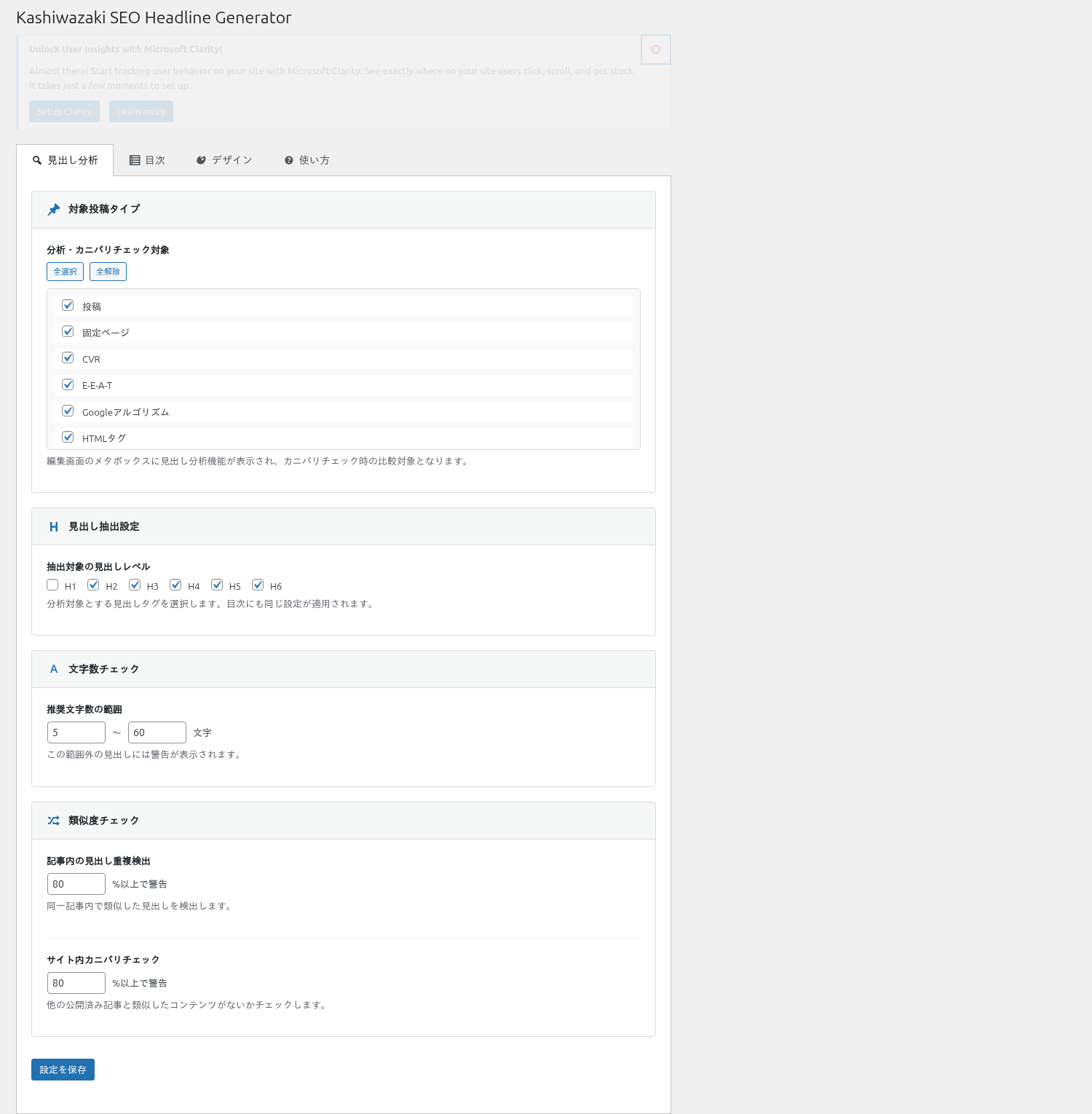Screen dimensions: 1092x1114
Task: Toggle the H4 heading level checkbox
Action: (x=175, y=585)
